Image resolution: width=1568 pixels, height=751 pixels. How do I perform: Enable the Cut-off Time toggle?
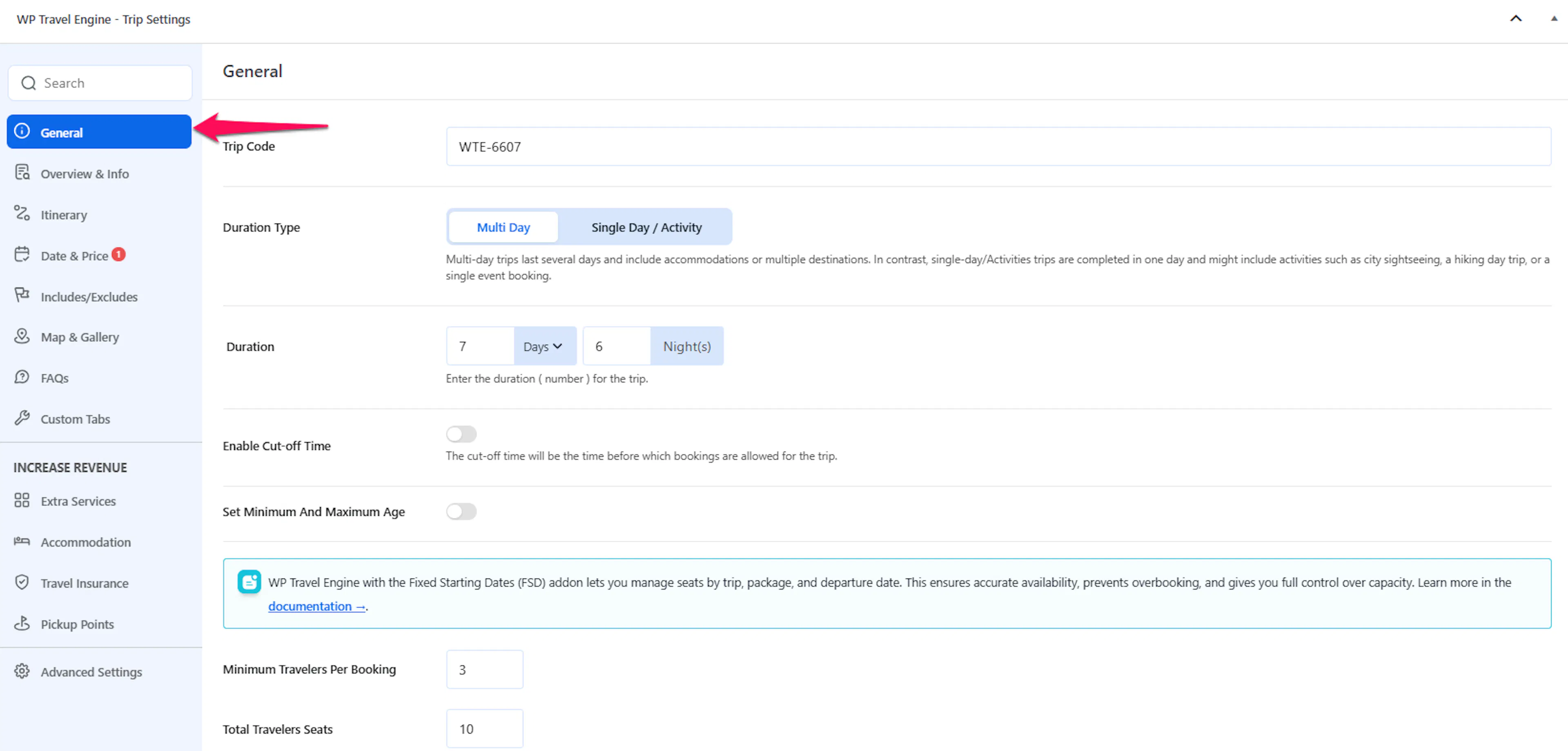click(x=461, y=434)
